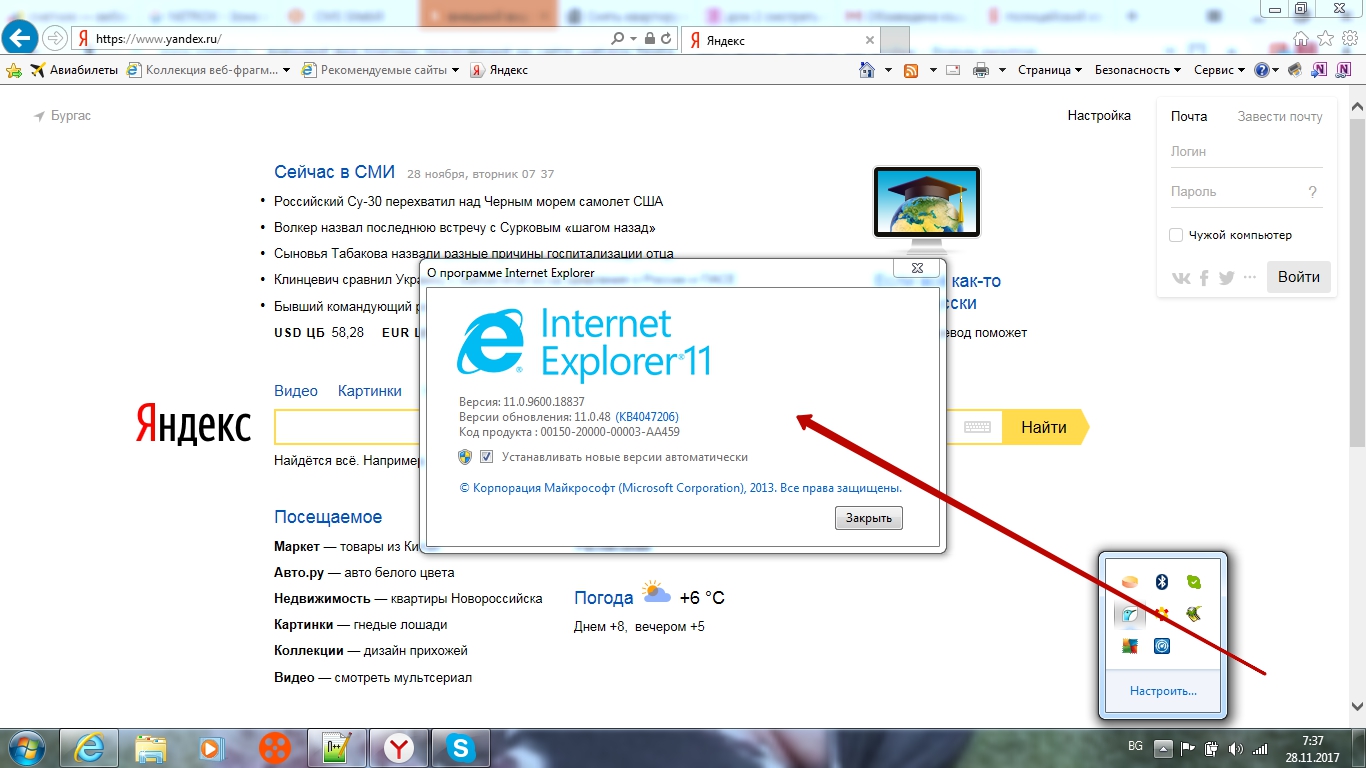This screenshot has height=768, width=1366.
Task: Open the gear Tools icon
Action: [x=1349, y=39]
